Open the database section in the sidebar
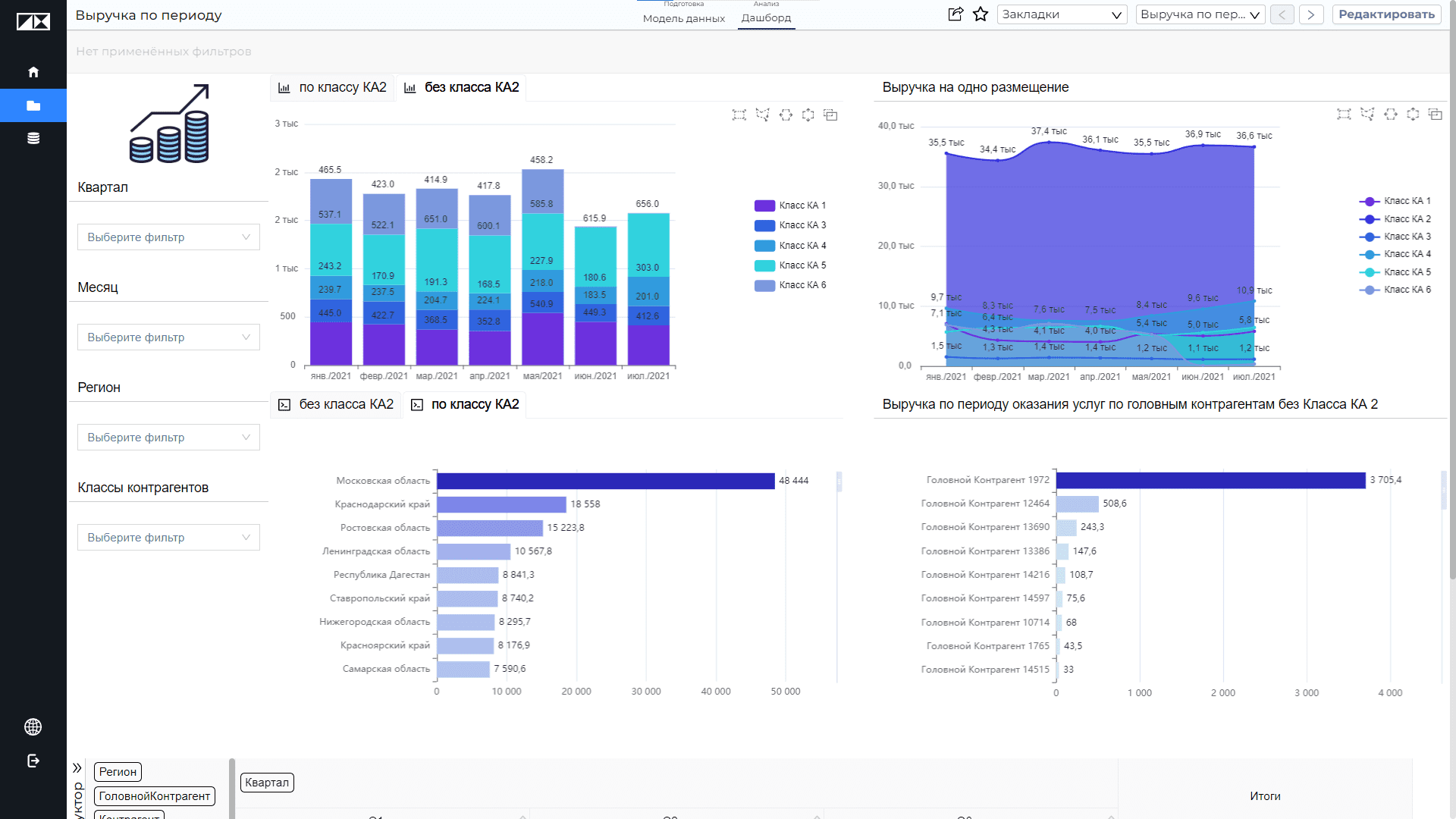1456x819 pixels. point(33,138)
